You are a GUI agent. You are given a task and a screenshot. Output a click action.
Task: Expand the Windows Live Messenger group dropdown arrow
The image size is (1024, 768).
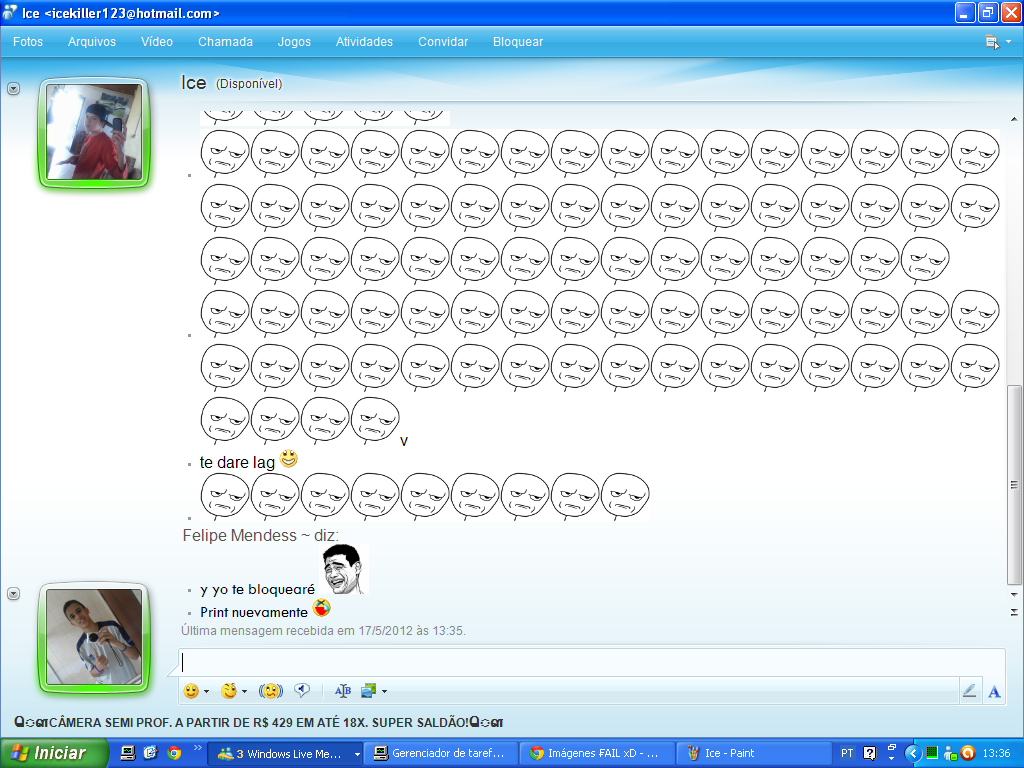(x=357, y=754)
